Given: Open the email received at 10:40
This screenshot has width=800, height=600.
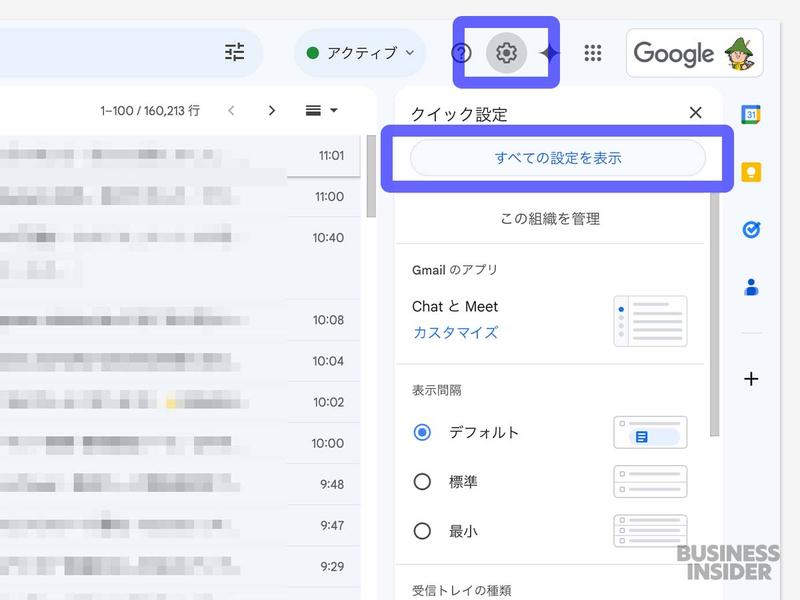Looking at the screenshot, I should pos(180,258).
